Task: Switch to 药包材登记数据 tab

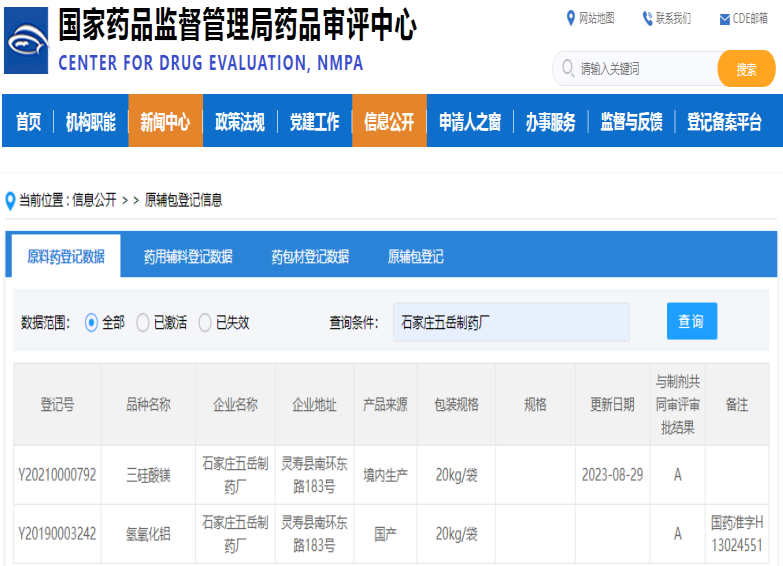Action: click(310, 256)
